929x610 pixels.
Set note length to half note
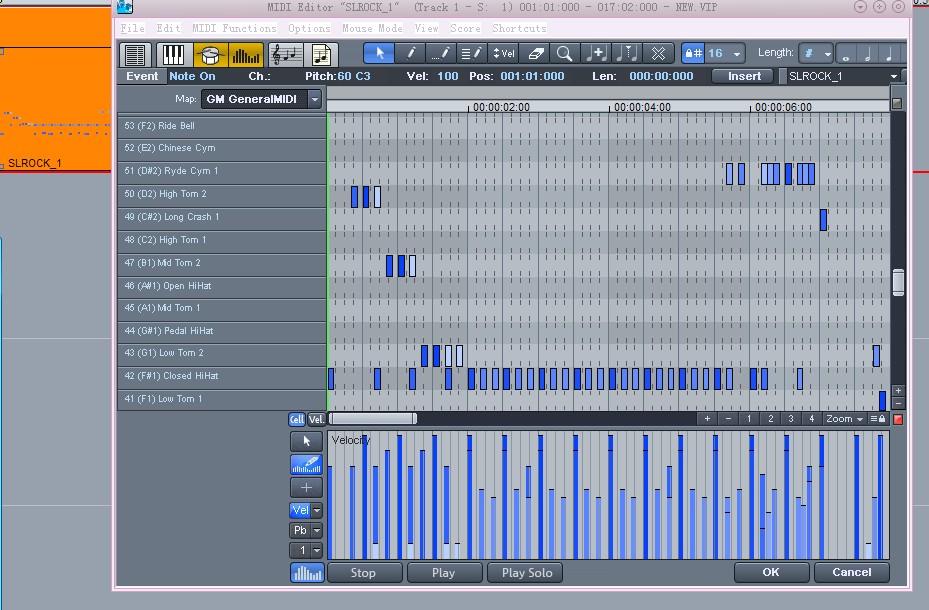click(867, 54)
